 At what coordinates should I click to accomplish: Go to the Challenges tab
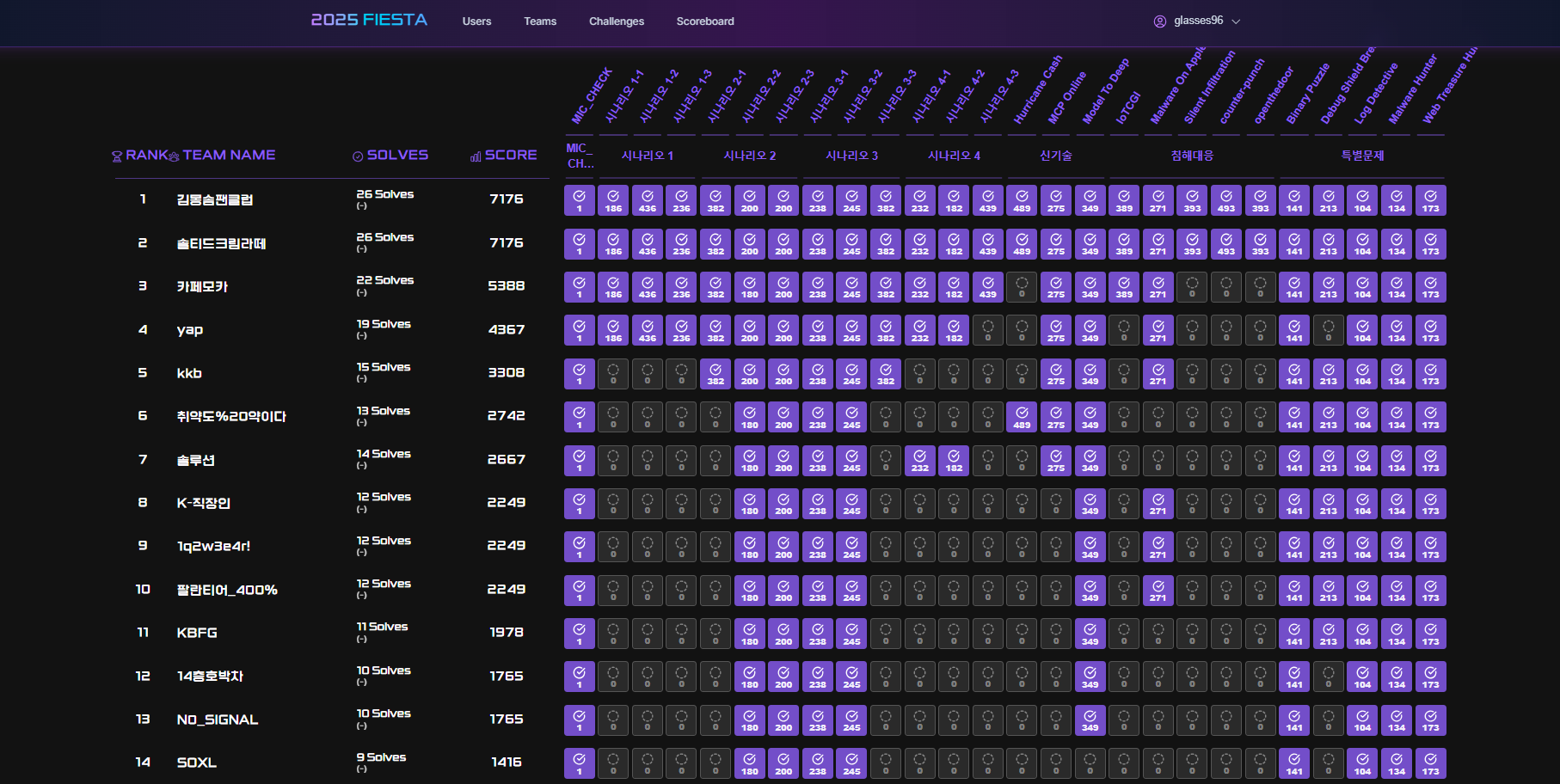(x=616, y=21)
